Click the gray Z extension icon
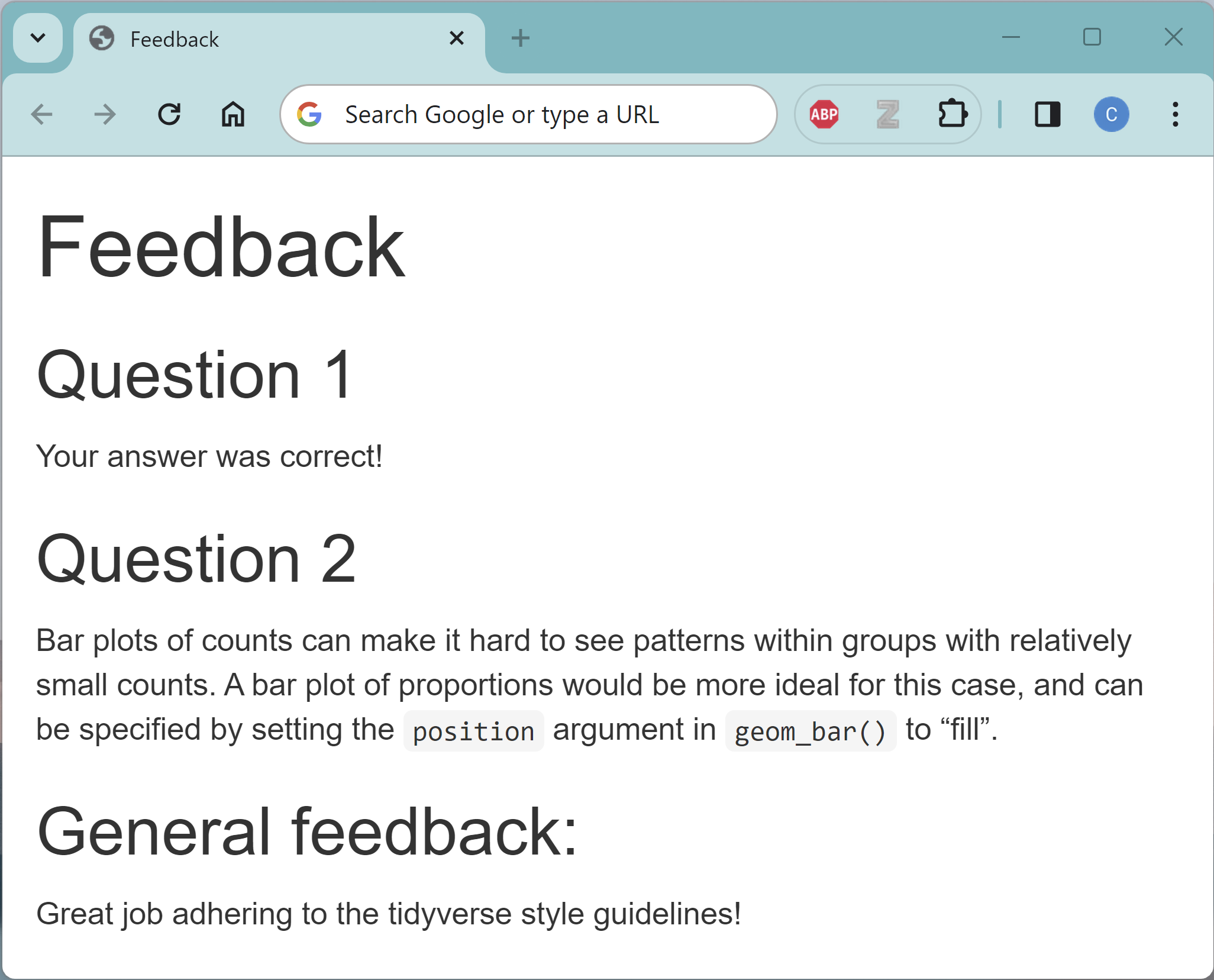 (888, 114)
